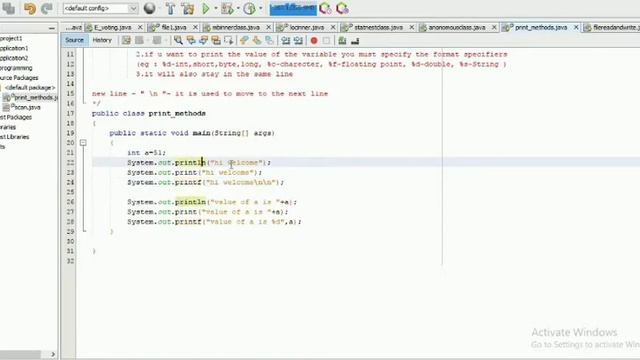The height and width of the screenshot is (360, 640).
Task: Shift the line left
Action: click(286, 40)
